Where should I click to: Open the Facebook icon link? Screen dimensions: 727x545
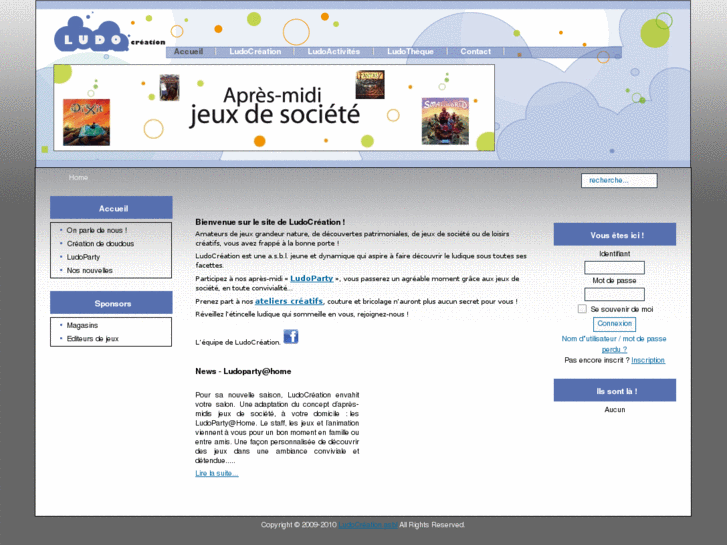tap(291, 336)
